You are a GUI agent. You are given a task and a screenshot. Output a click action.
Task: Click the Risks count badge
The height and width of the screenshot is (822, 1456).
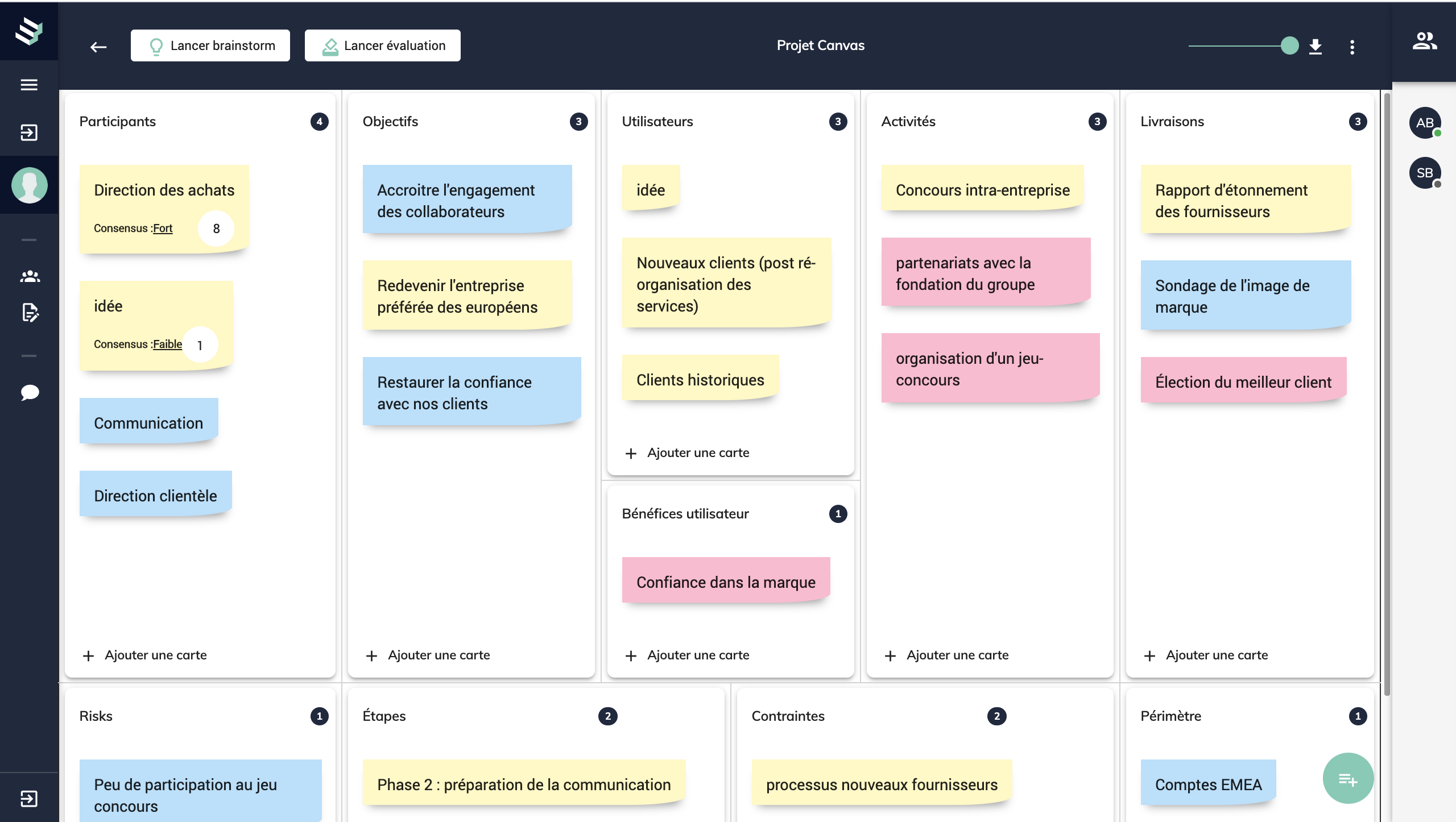click(x=320, y=716)
